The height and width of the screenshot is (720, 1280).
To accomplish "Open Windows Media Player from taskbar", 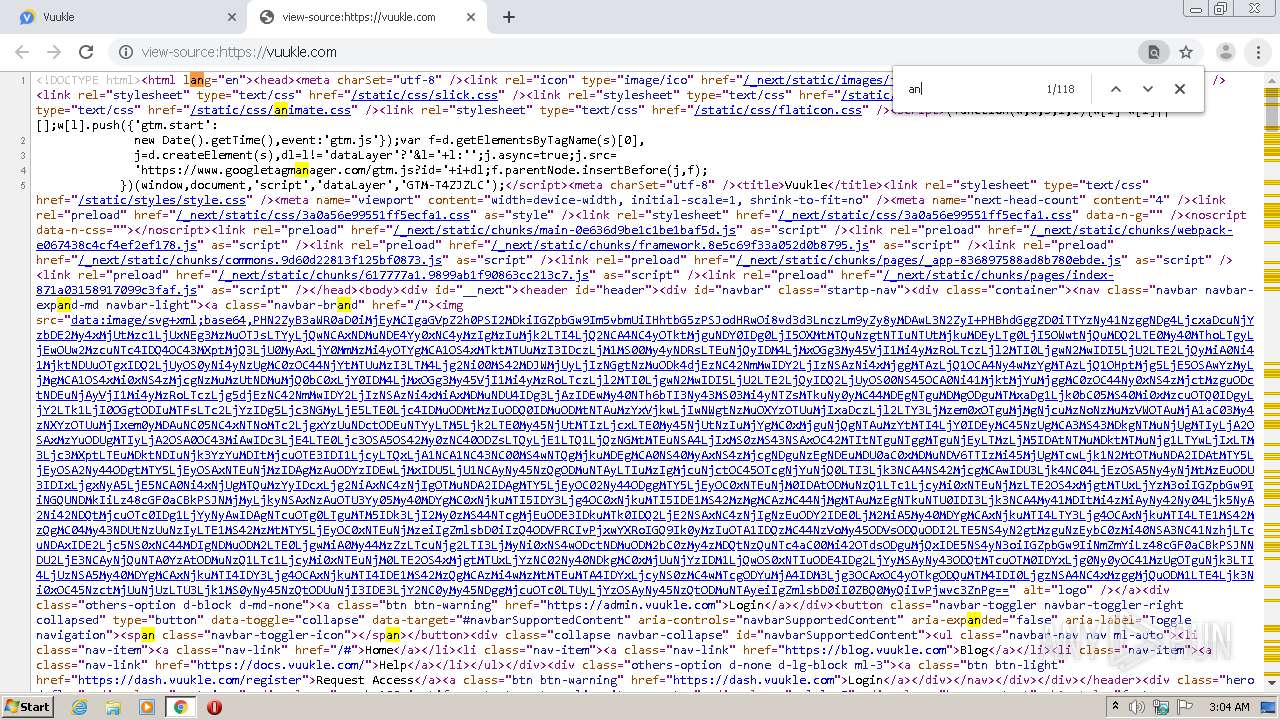I will [x=147, y=706].
